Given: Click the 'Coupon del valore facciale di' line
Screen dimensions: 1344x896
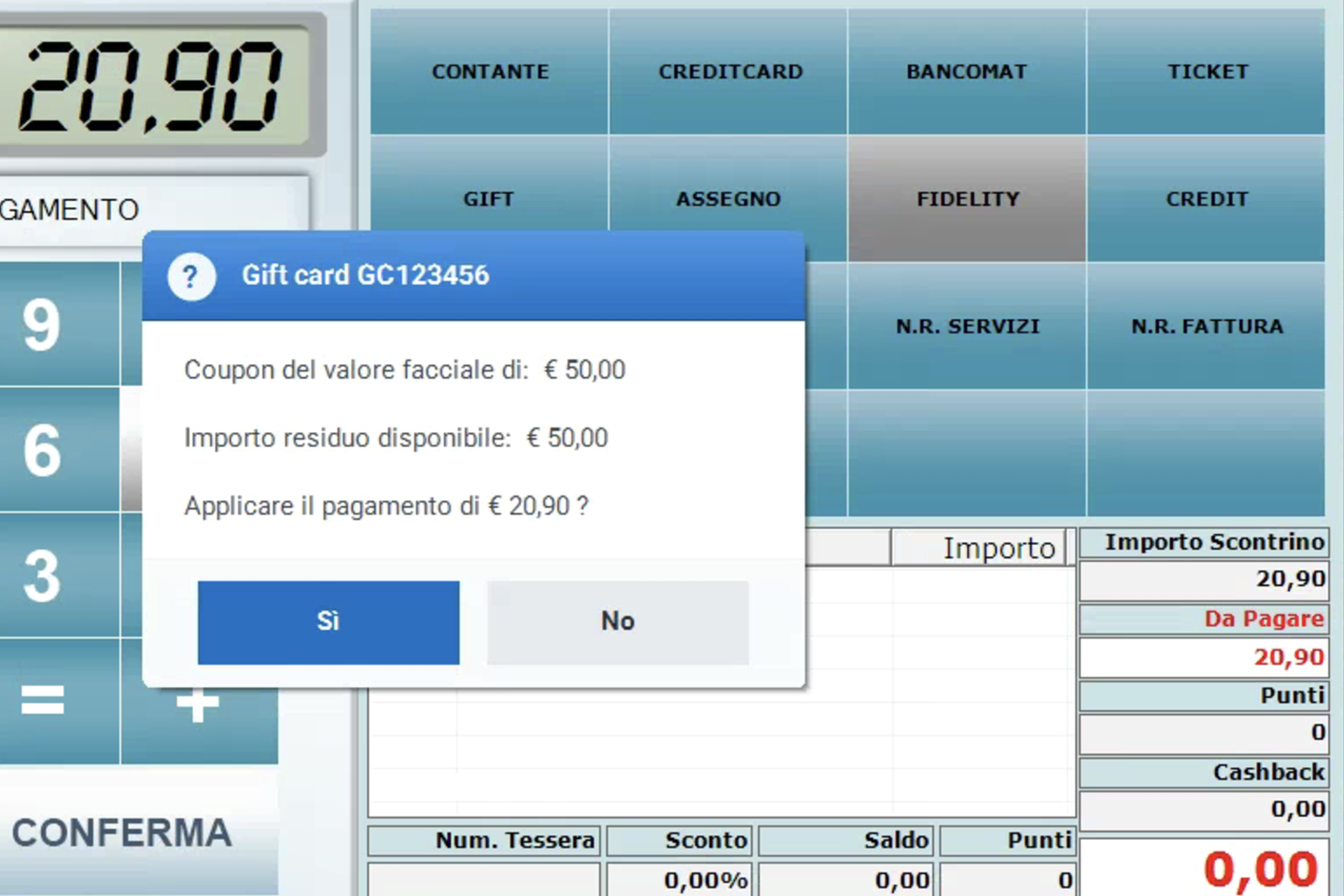Looking at the screenshot, I should [404, 371].
